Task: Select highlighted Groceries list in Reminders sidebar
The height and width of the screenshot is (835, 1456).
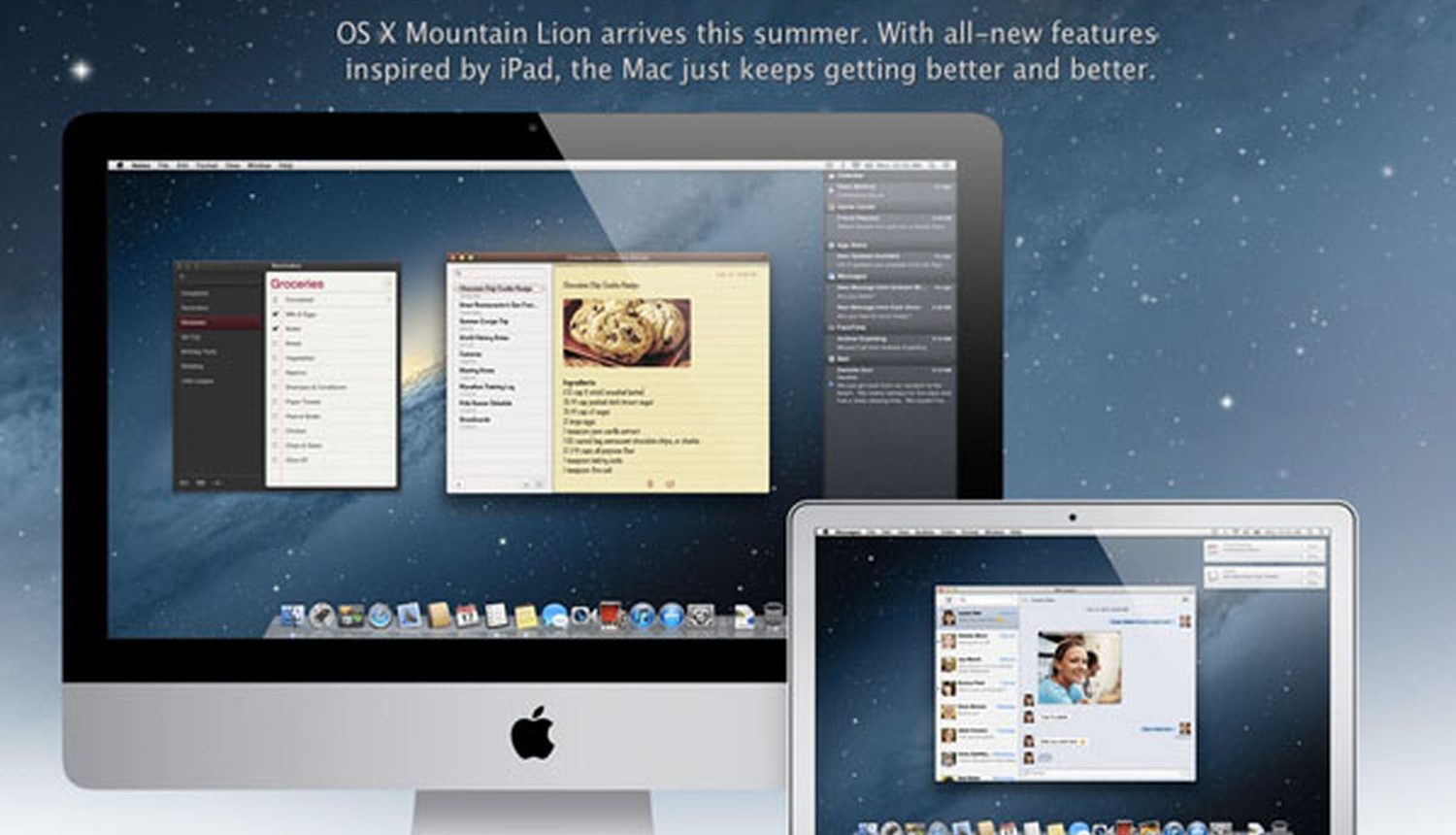Action: click(x=219, y=322)
